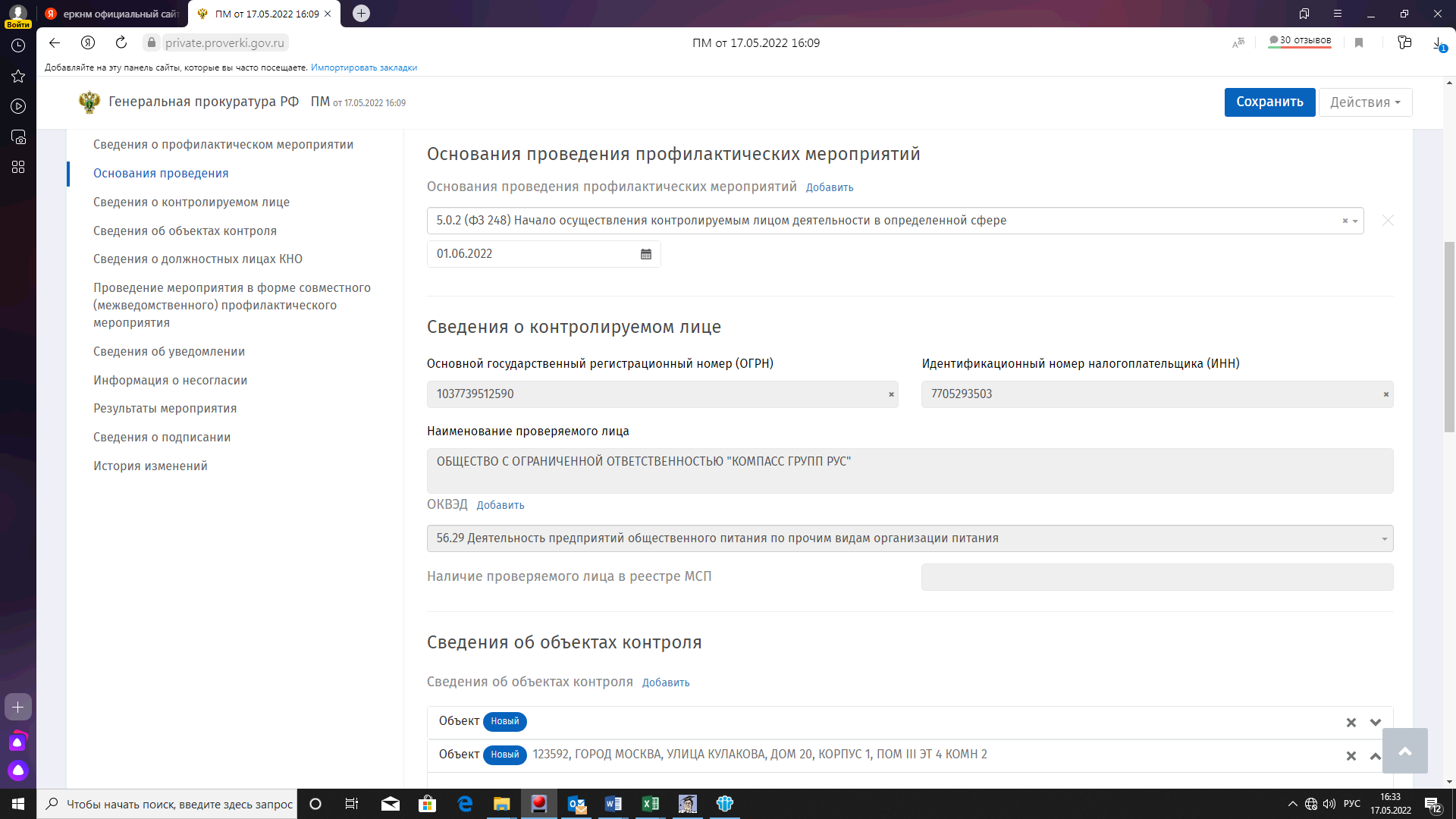1456x819 pixels.
Task: Click Войти profile icon in browser
Action: pos(18,15)
